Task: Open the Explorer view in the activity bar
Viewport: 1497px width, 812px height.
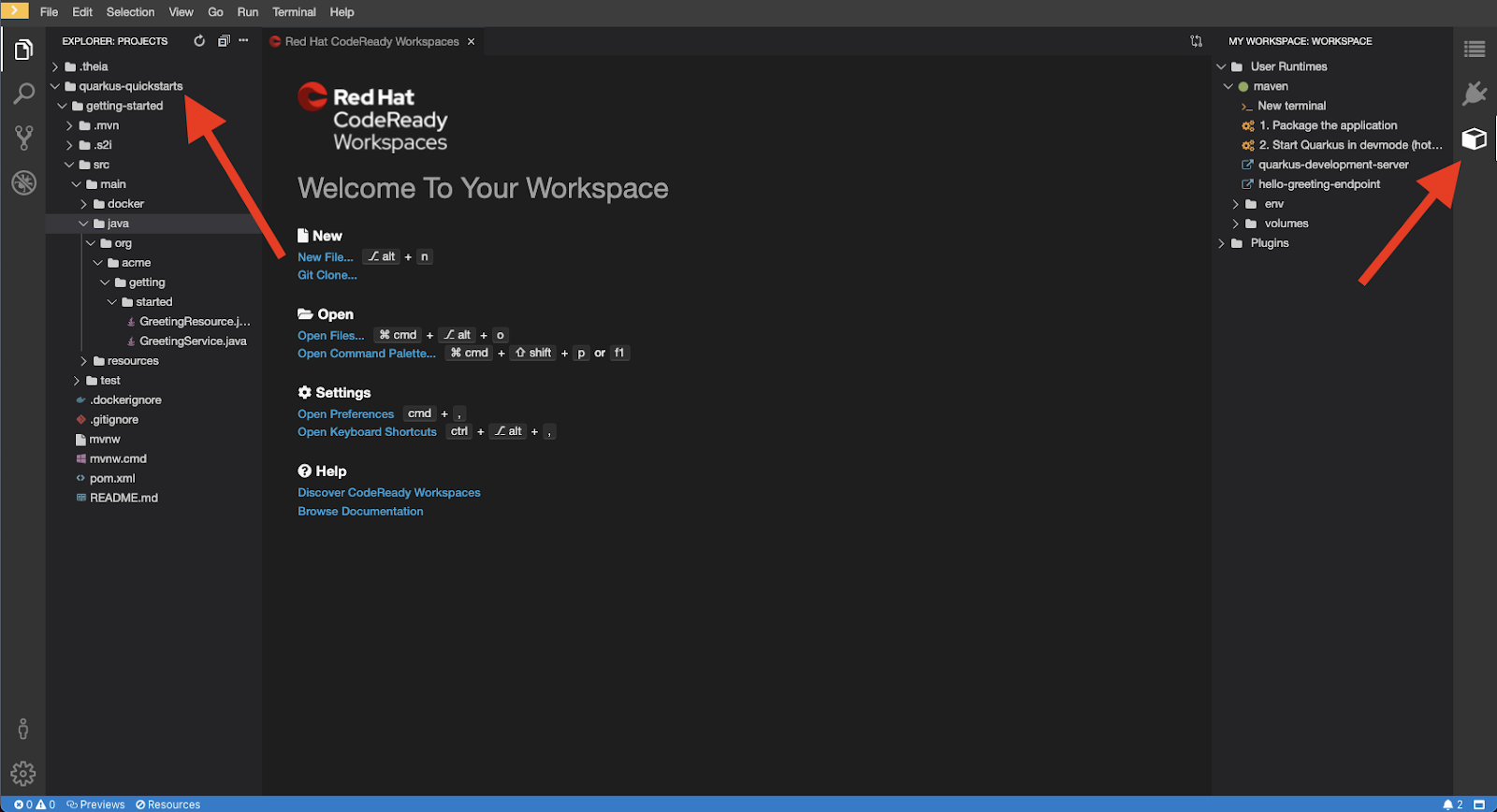Action: (x=23, y=50)
